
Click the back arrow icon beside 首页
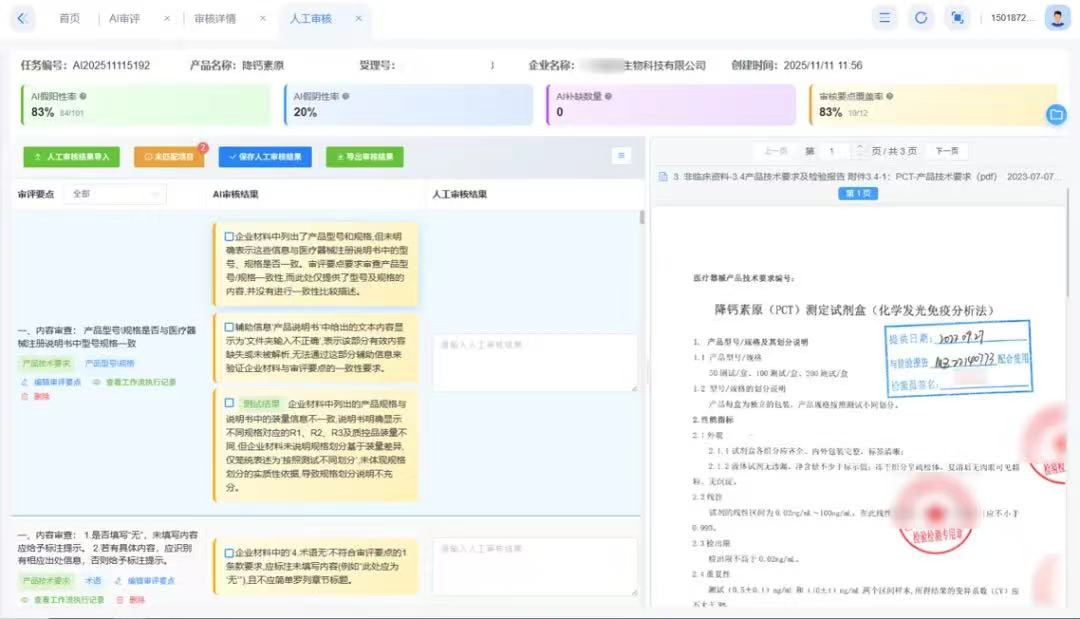22,19
